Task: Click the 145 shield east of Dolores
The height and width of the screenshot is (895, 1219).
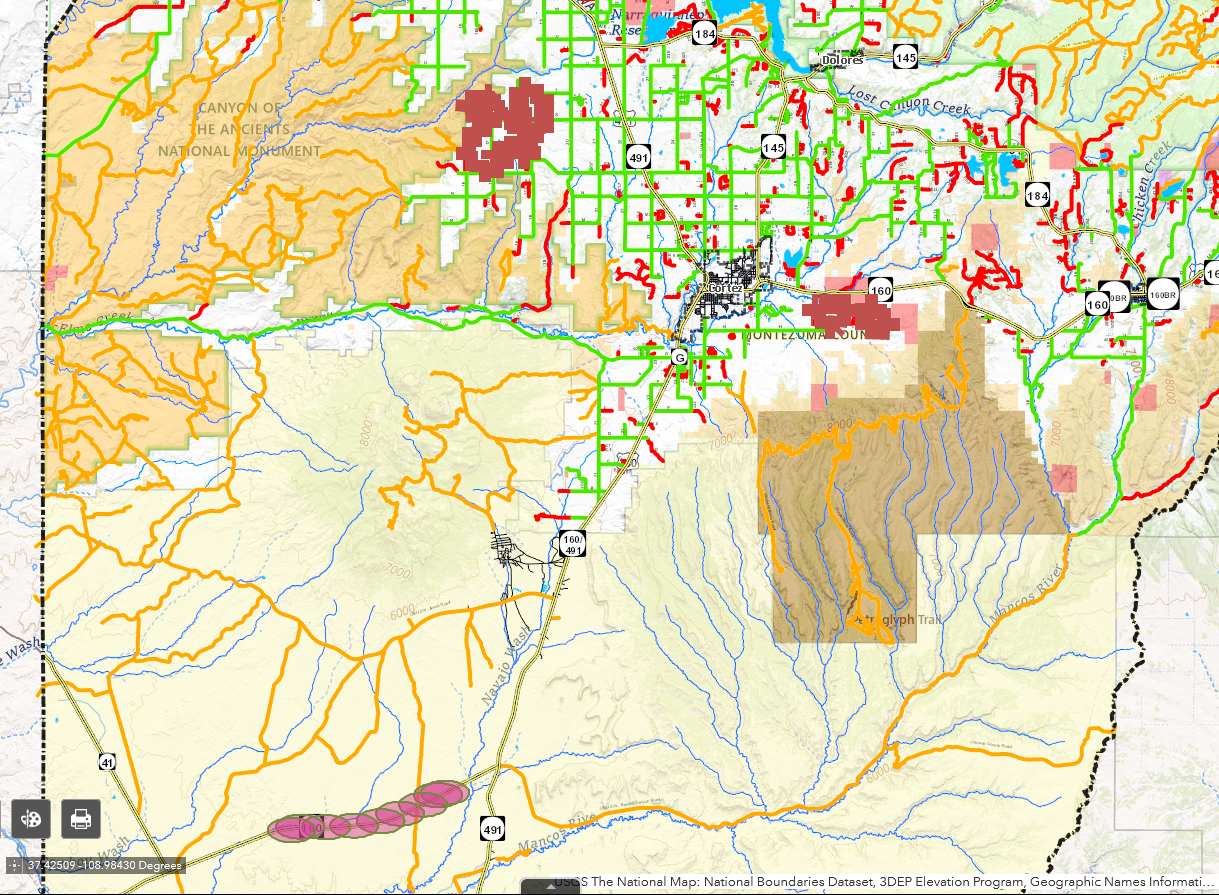Action: 906,59
